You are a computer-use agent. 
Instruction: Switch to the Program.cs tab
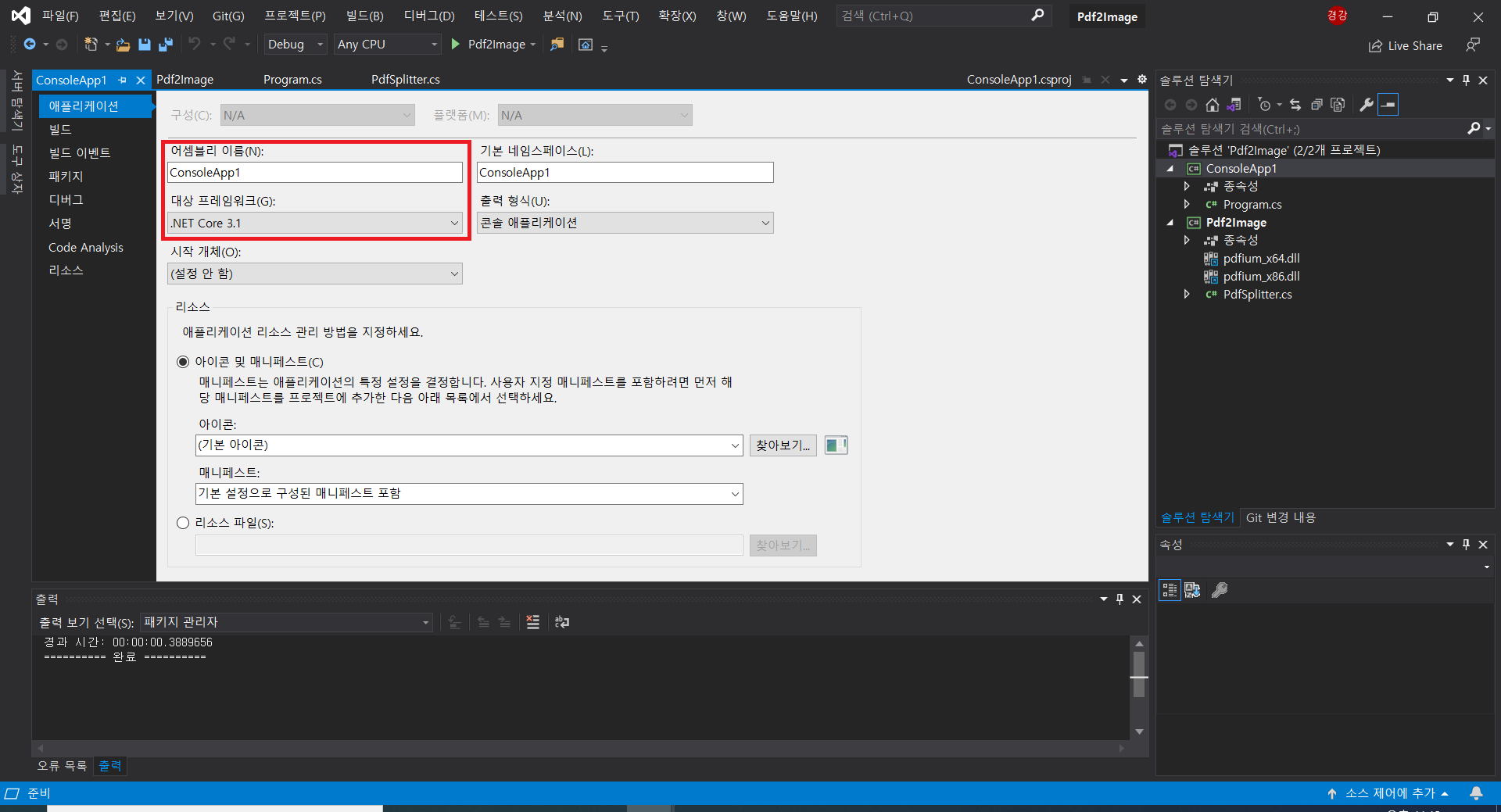coord(292,80)
